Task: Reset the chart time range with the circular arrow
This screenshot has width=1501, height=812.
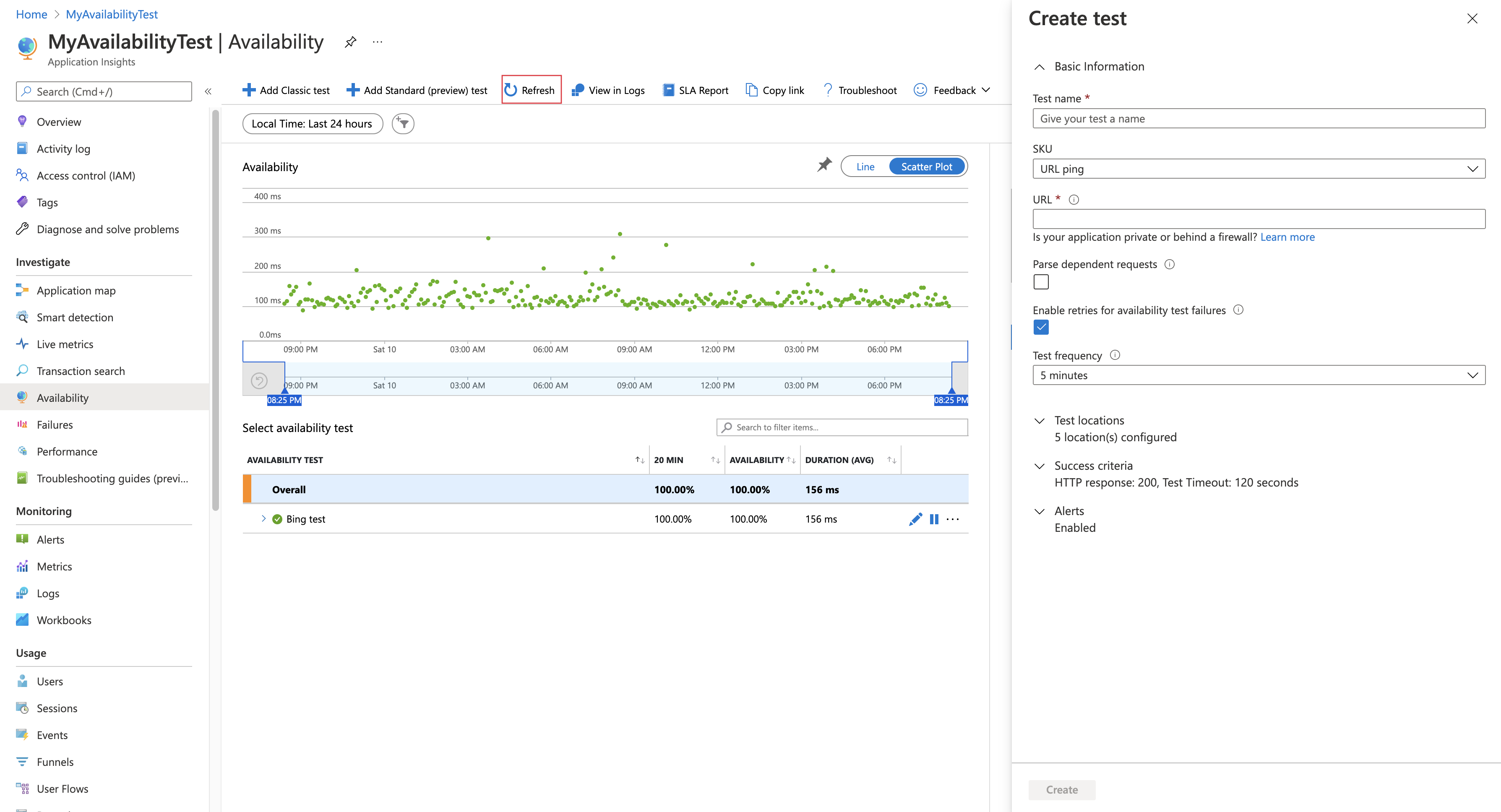Action: point(259,381)
